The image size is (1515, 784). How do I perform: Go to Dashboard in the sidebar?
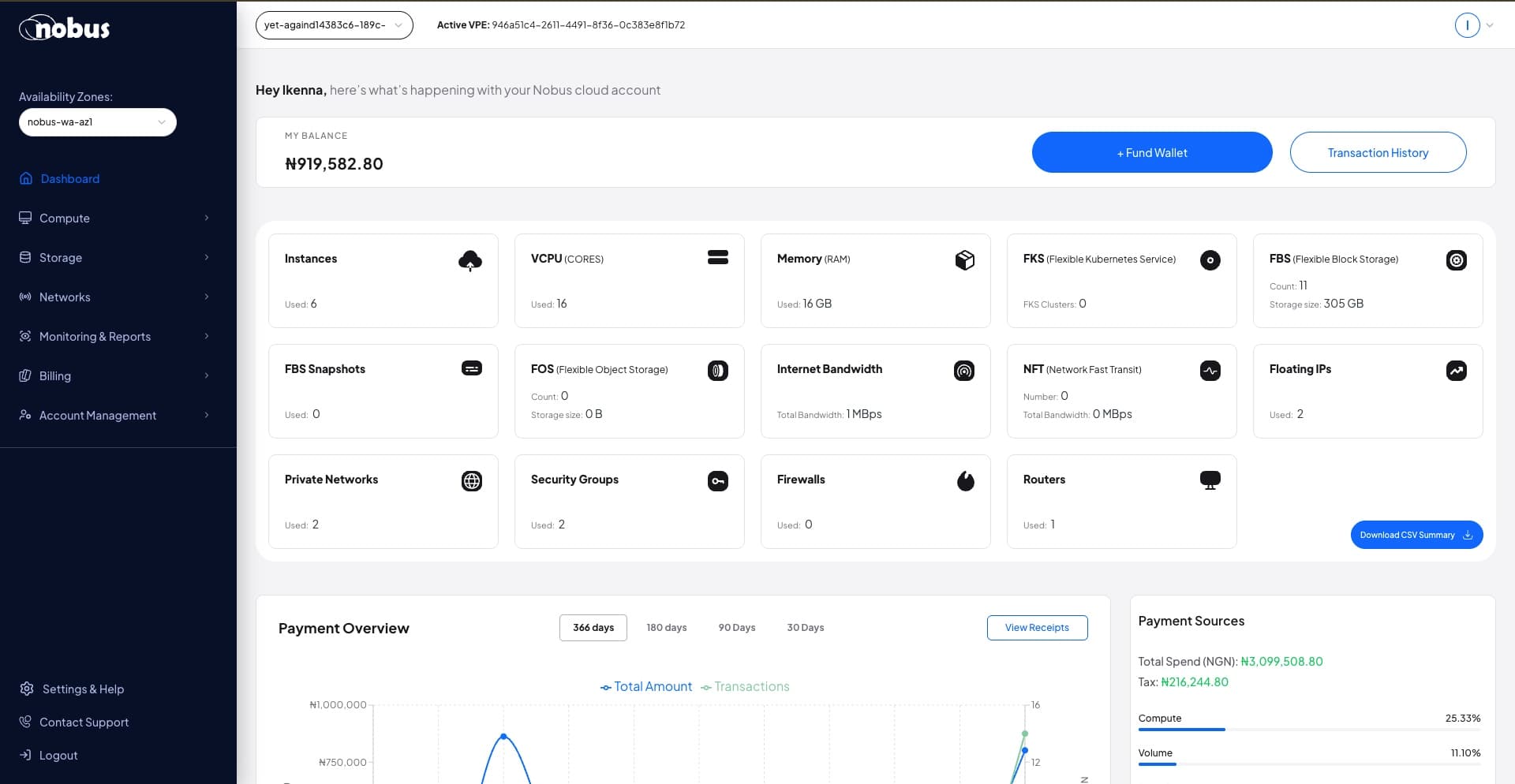click(x=70, y=178)
